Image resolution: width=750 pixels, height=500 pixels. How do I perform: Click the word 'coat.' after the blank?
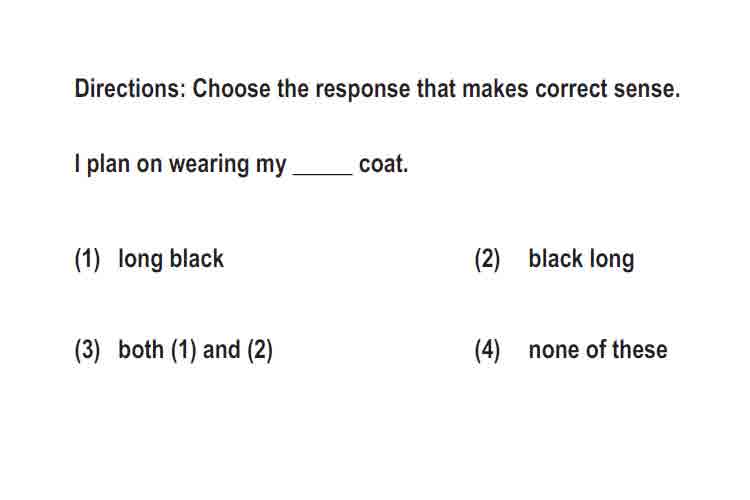384,165
